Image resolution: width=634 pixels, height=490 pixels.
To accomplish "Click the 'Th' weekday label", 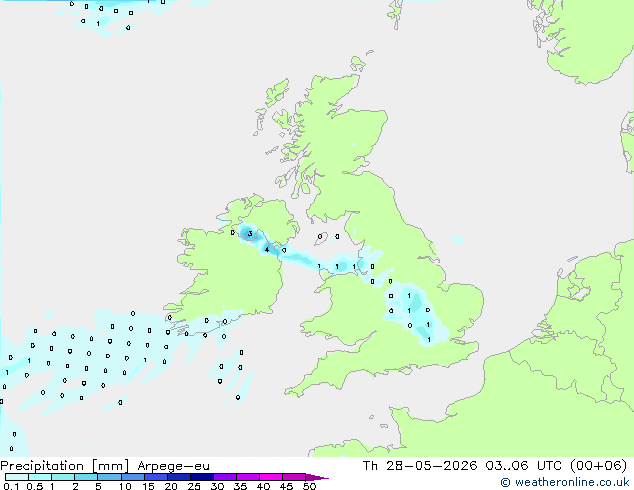I will click(x=370, y=466).
